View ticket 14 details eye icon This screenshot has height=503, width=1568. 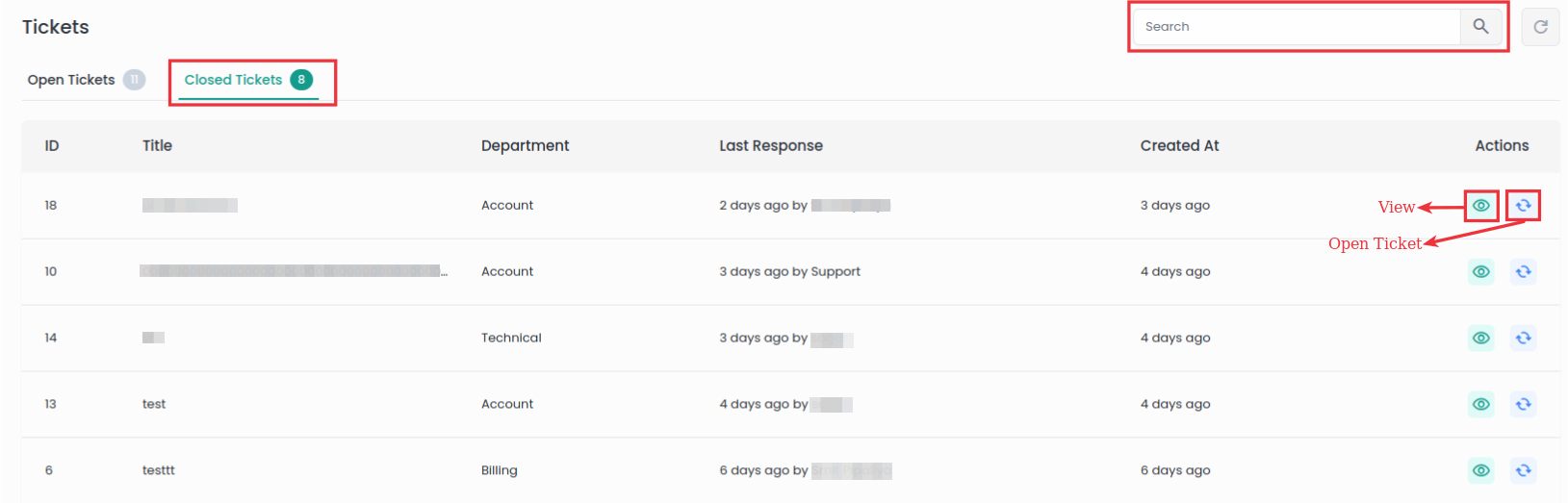[x=1481, y=339]
